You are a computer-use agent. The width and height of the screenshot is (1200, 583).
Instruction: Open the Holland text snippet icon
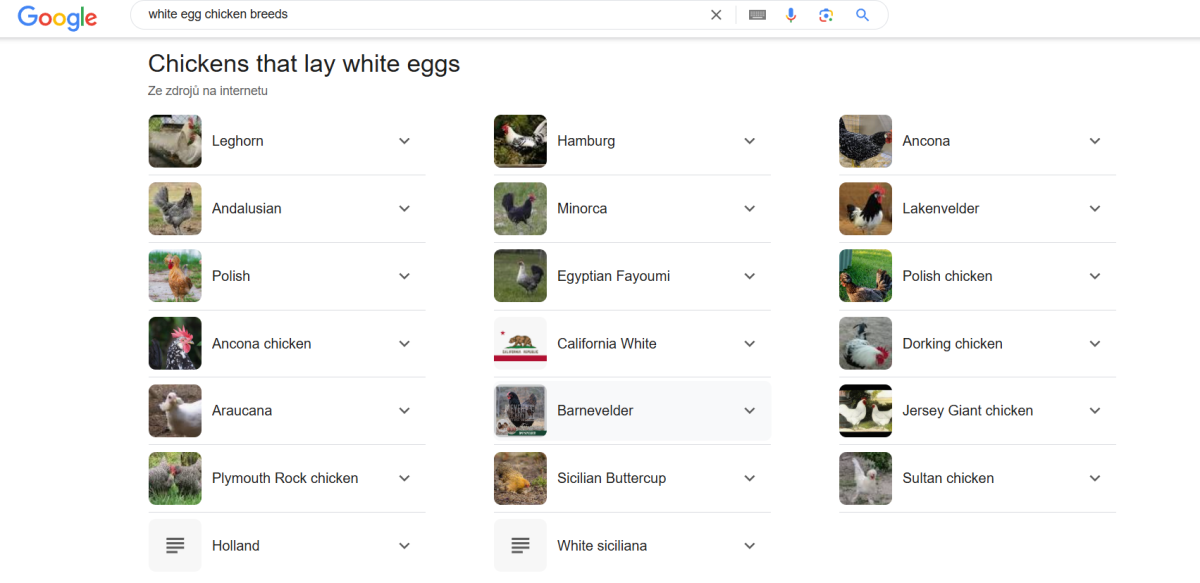coord(175,545)
